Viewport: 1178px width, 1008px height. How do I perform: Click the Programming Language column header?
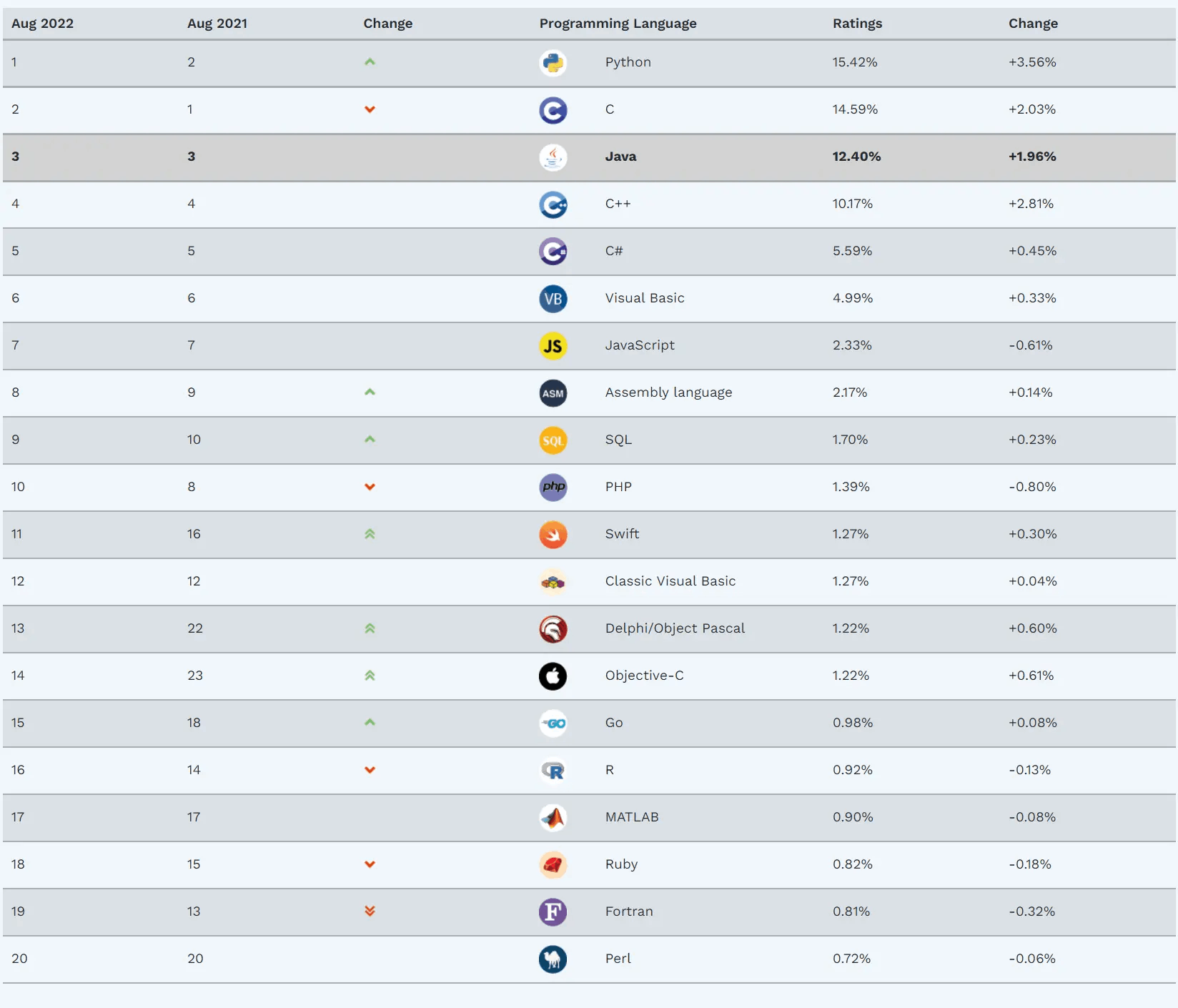coord(618,23)
